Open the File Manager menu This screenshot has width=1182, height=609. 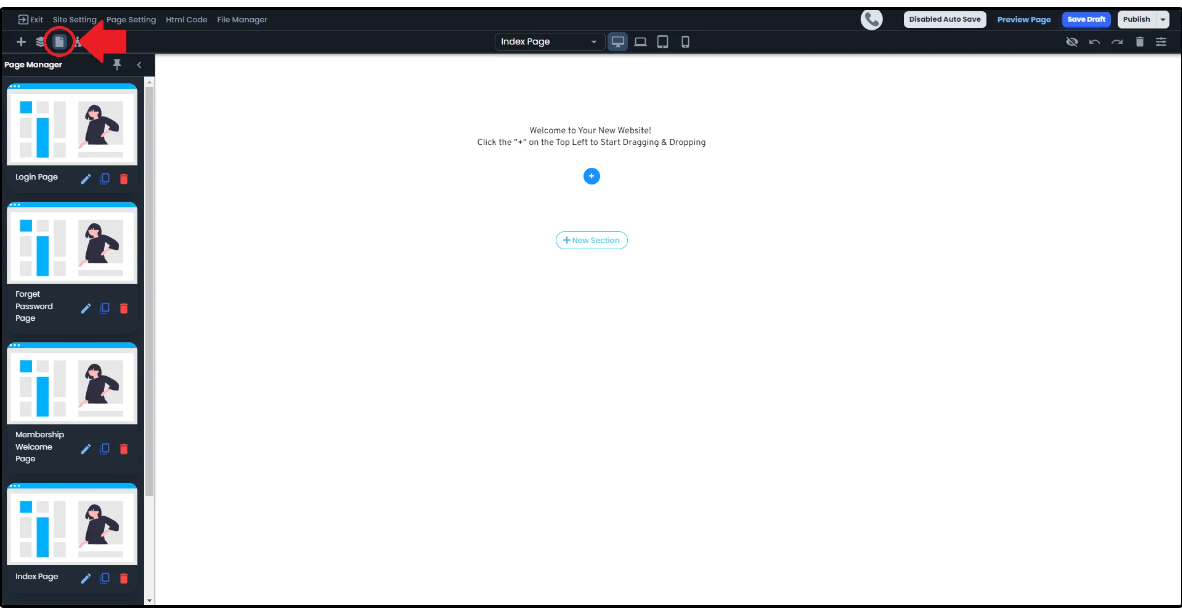(242, 20)
